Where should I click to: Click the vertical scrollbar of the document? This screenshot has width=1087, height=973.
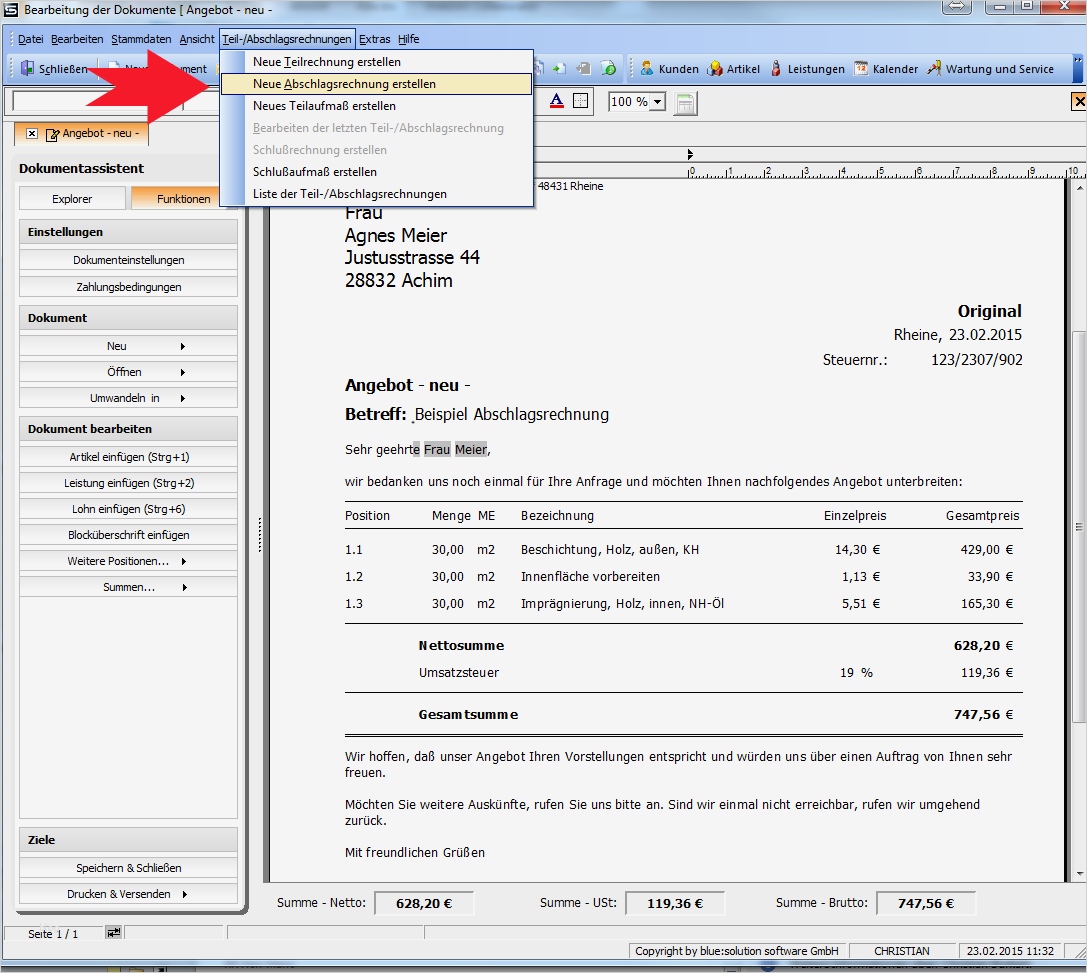tap(1079, 527)
